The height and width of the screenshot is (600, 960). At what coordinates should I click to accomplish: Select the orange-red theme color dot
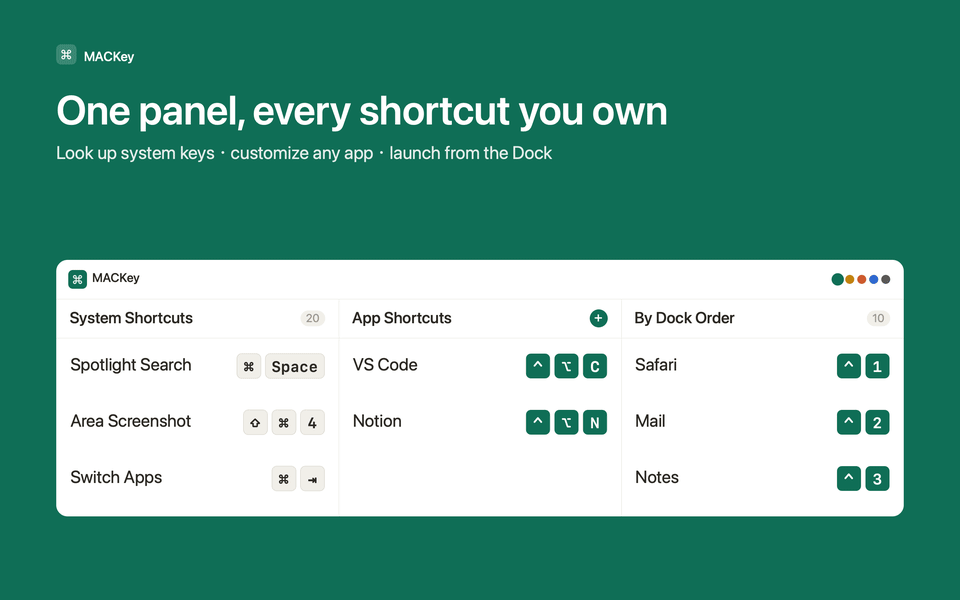[x=861, y=280]
